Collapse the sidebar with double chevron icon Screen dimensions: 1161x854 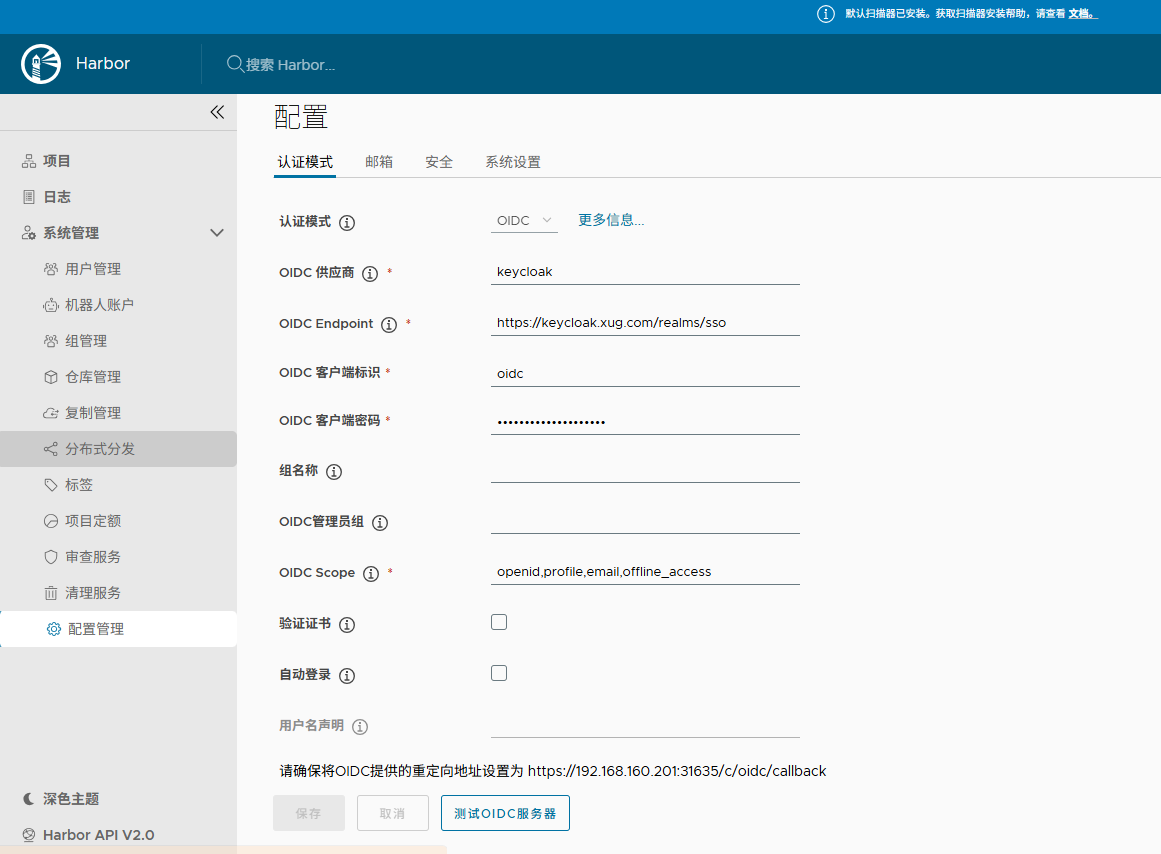click(x=217, y=112)
